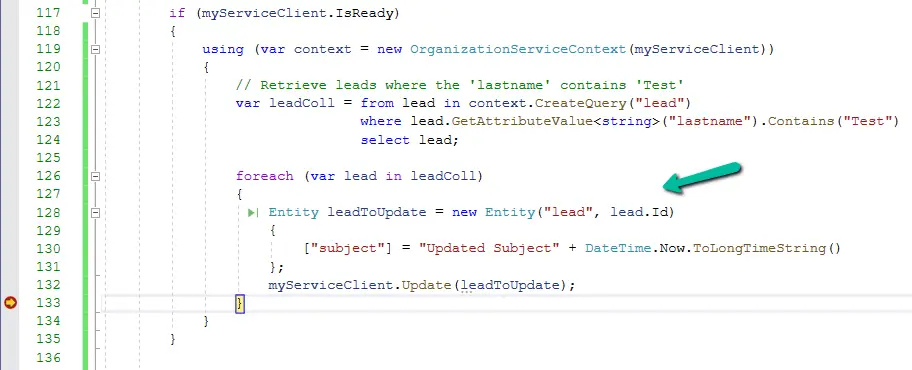Collapse the using block at line 119
This screenshot has height=370, width=912.
pyautogui.click(x=95, y=49)
